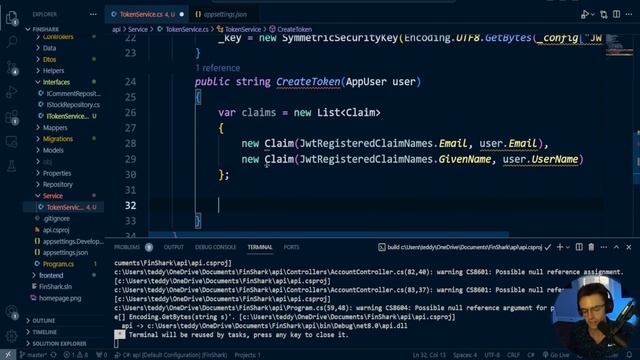Open .gitignore in explorer
The width and height of the screenshot is (640, 360).
(x=56, y=218)
